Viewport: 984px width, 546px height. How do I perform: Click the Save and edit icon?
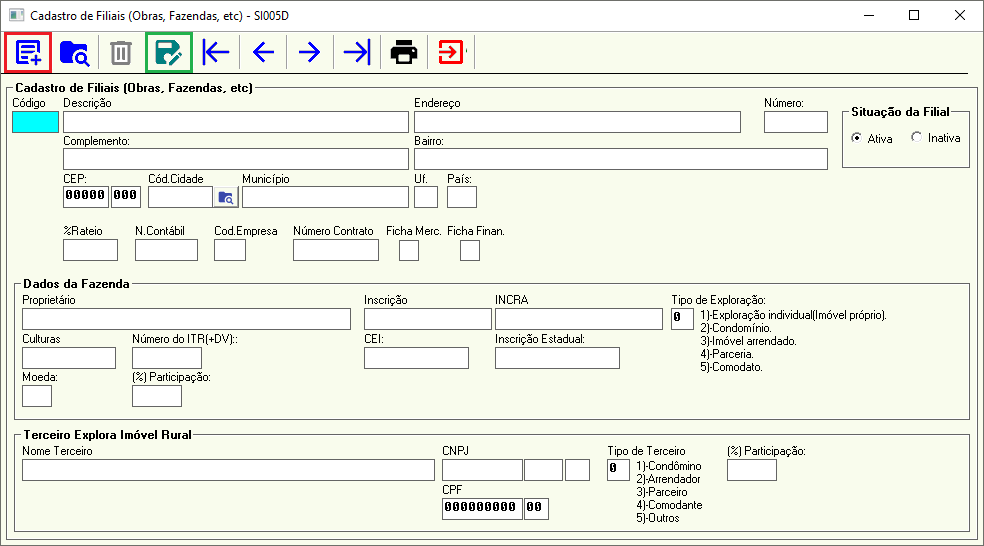click(x=169, y=53)
